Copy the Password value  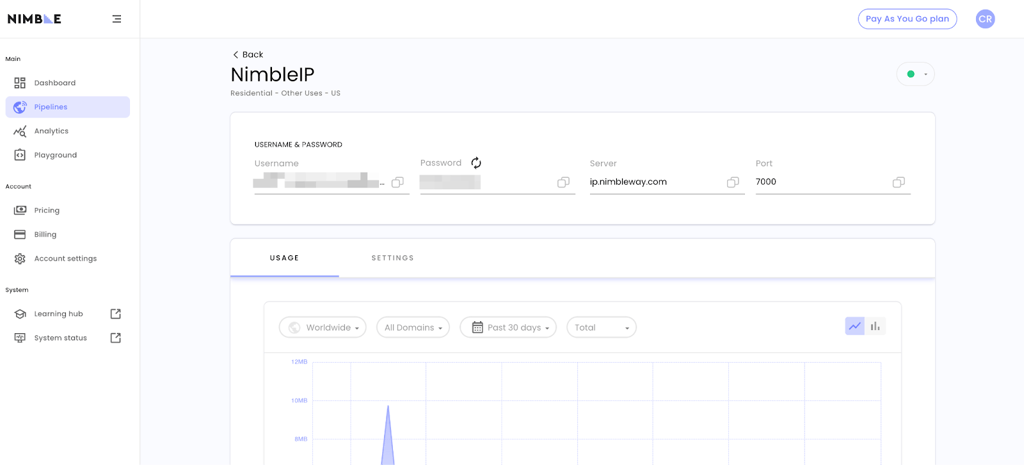tap(563, 182)
